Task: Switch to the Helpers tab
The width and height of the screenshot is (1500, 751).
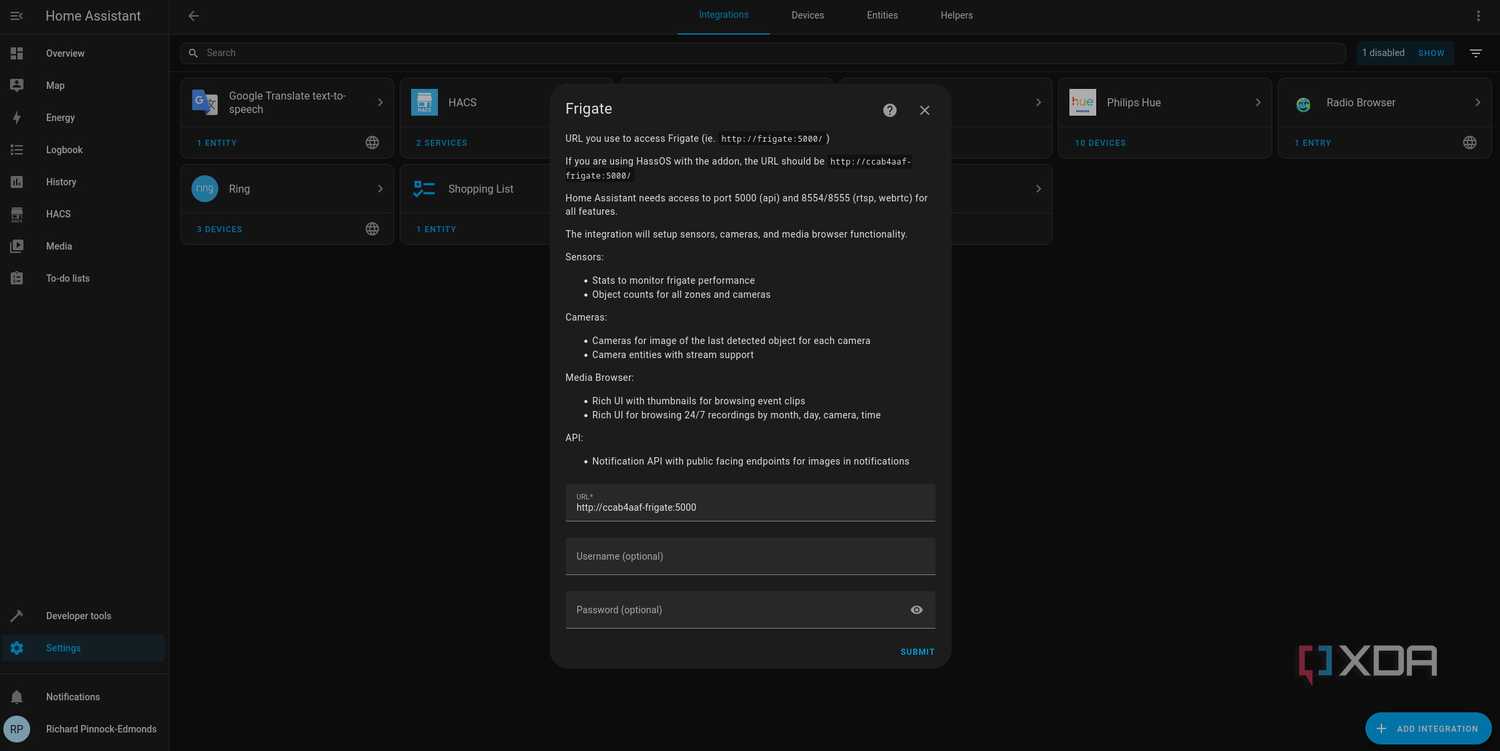Action: (x=957, y=16)
